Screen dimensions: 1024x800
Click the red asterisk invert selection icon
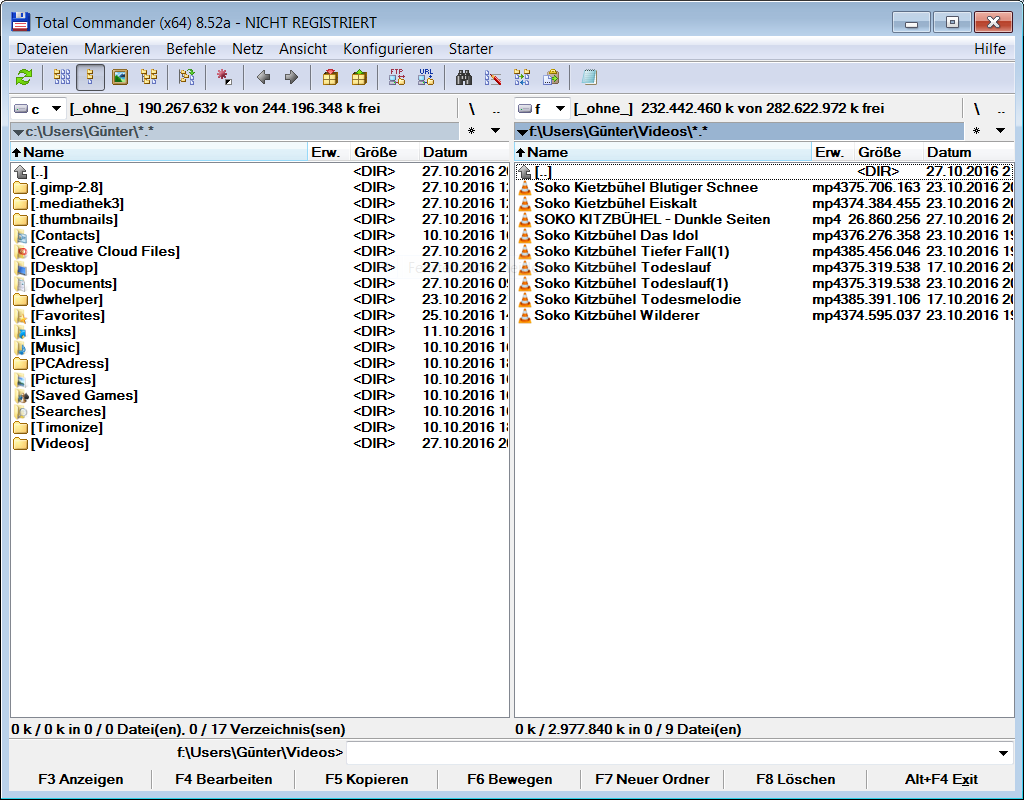[x=224, y=78]
